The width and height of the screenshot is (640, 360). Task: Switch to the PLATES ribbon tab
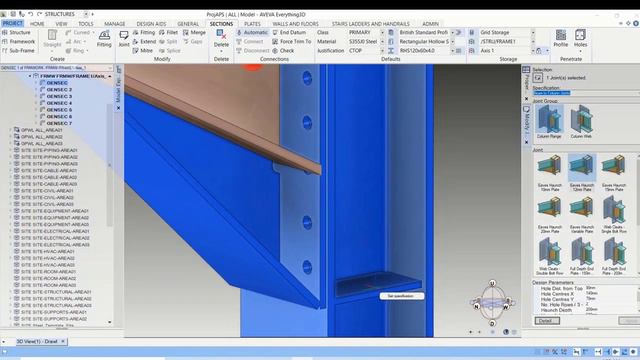coord(252,24)
